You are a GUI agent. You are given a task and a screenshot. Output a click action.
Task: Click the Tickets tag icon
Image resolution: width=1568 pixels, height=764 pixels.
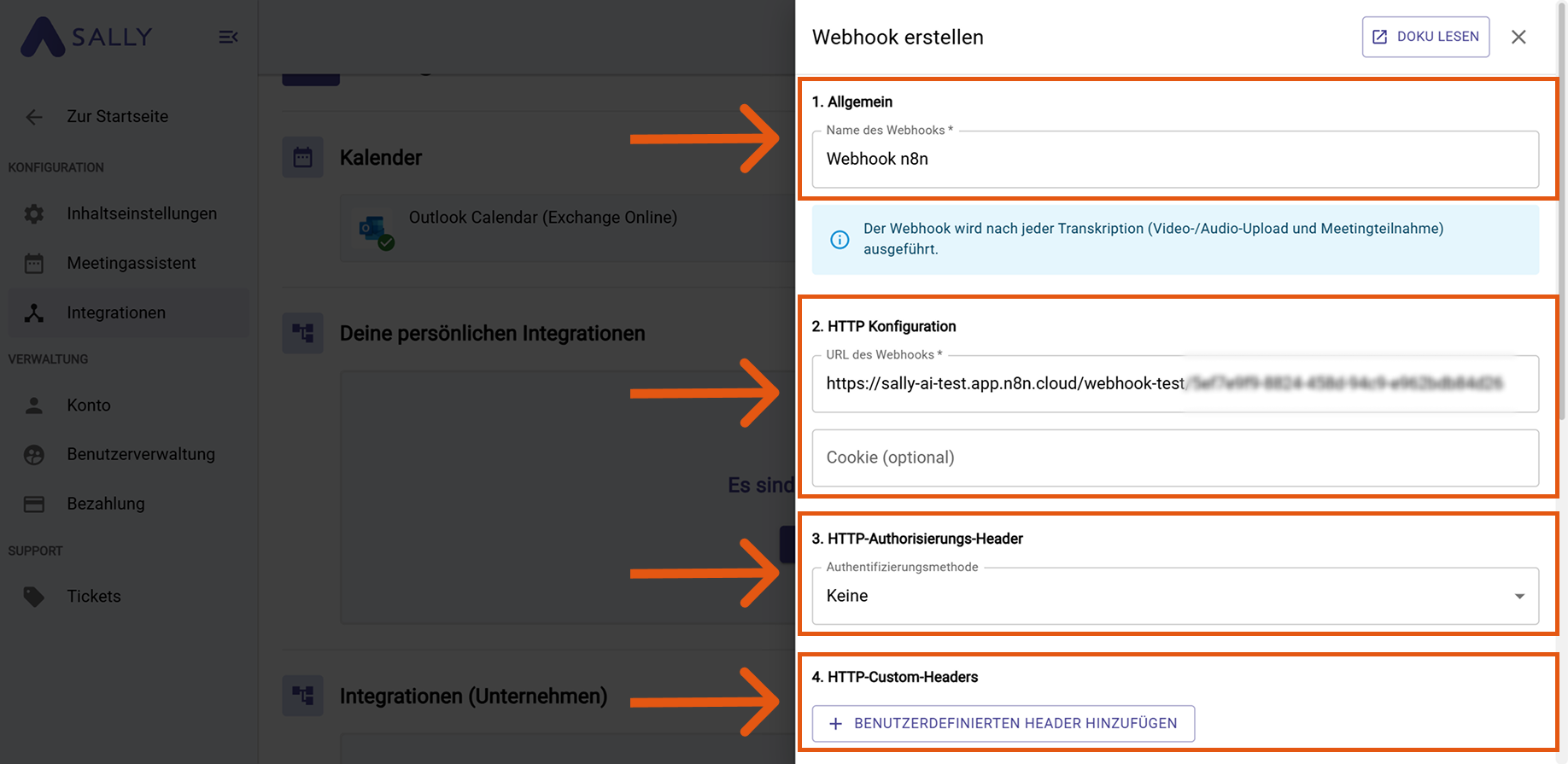[34, 597]
